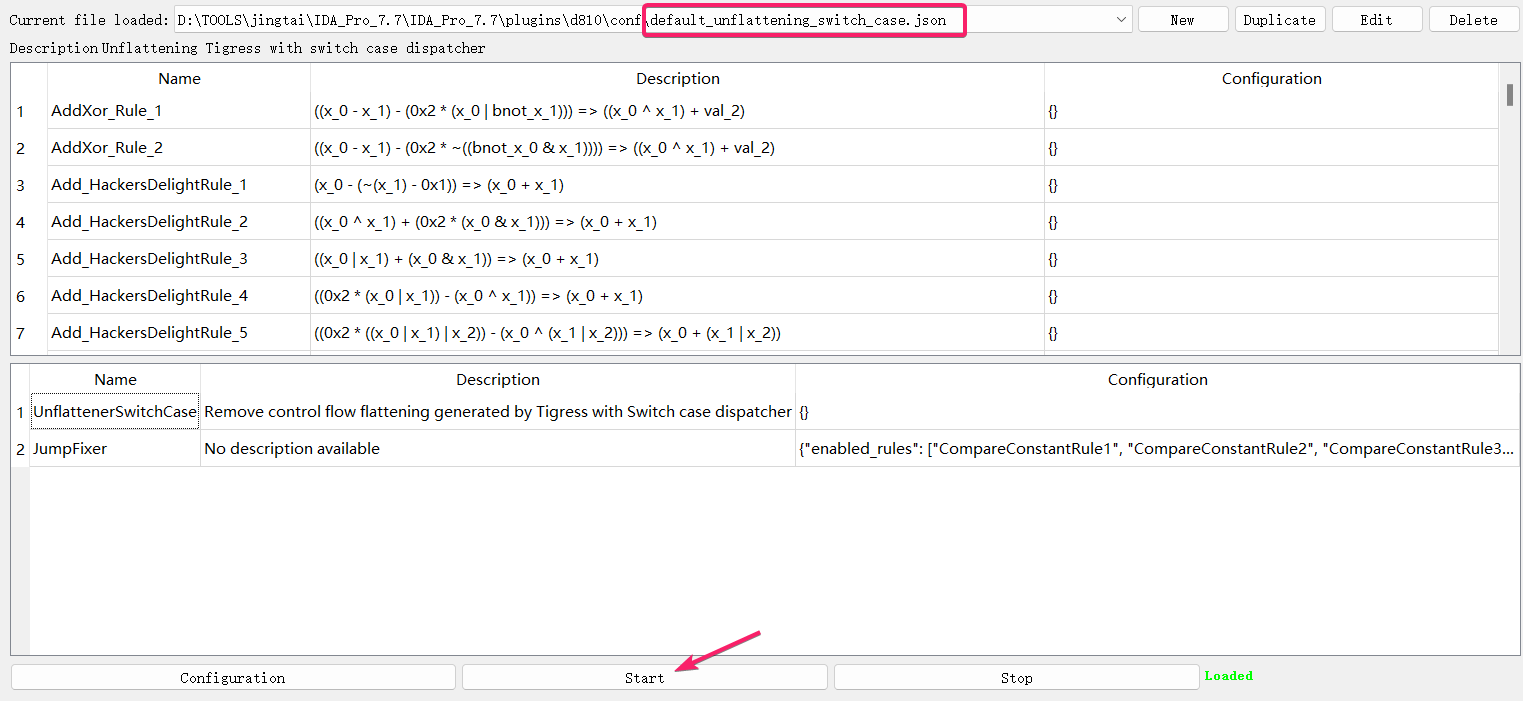The height and width of the screenshot is (701, 1523).
Task: Click the New configuration button
Action: pyautogui.click(x=1182, y=20)
